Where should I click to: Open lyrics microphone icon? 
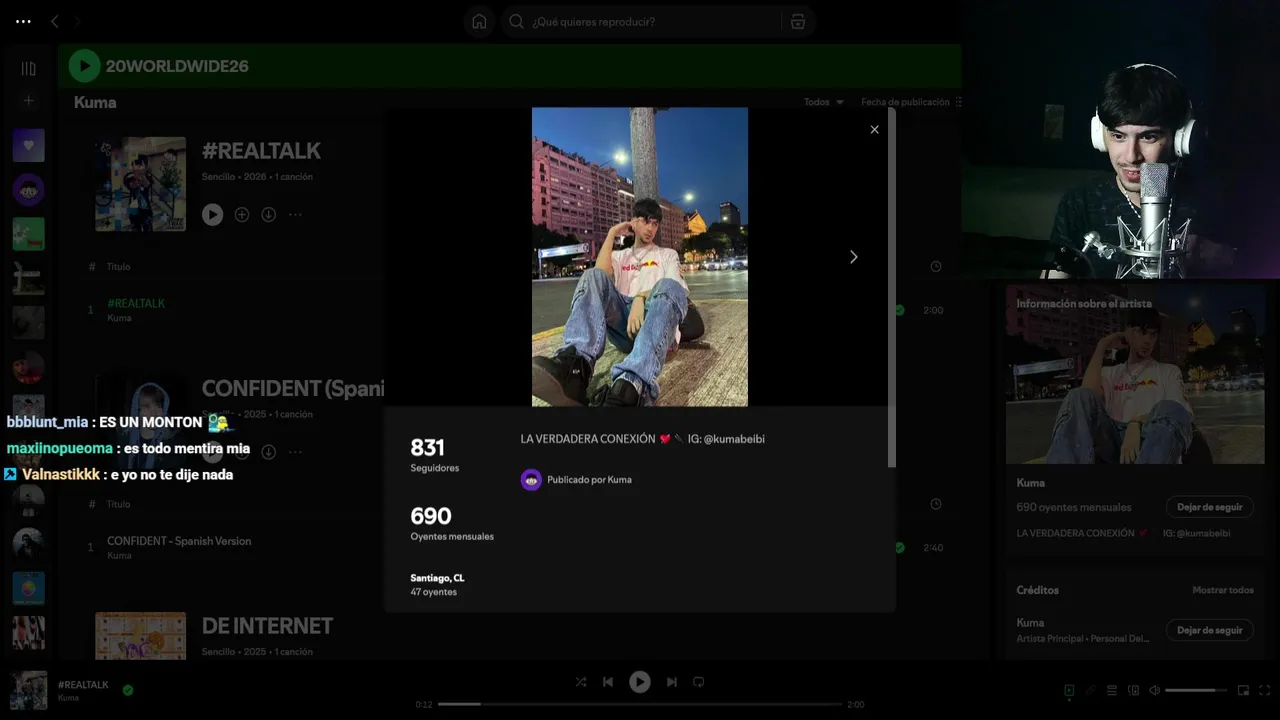tap(1091, 690)
